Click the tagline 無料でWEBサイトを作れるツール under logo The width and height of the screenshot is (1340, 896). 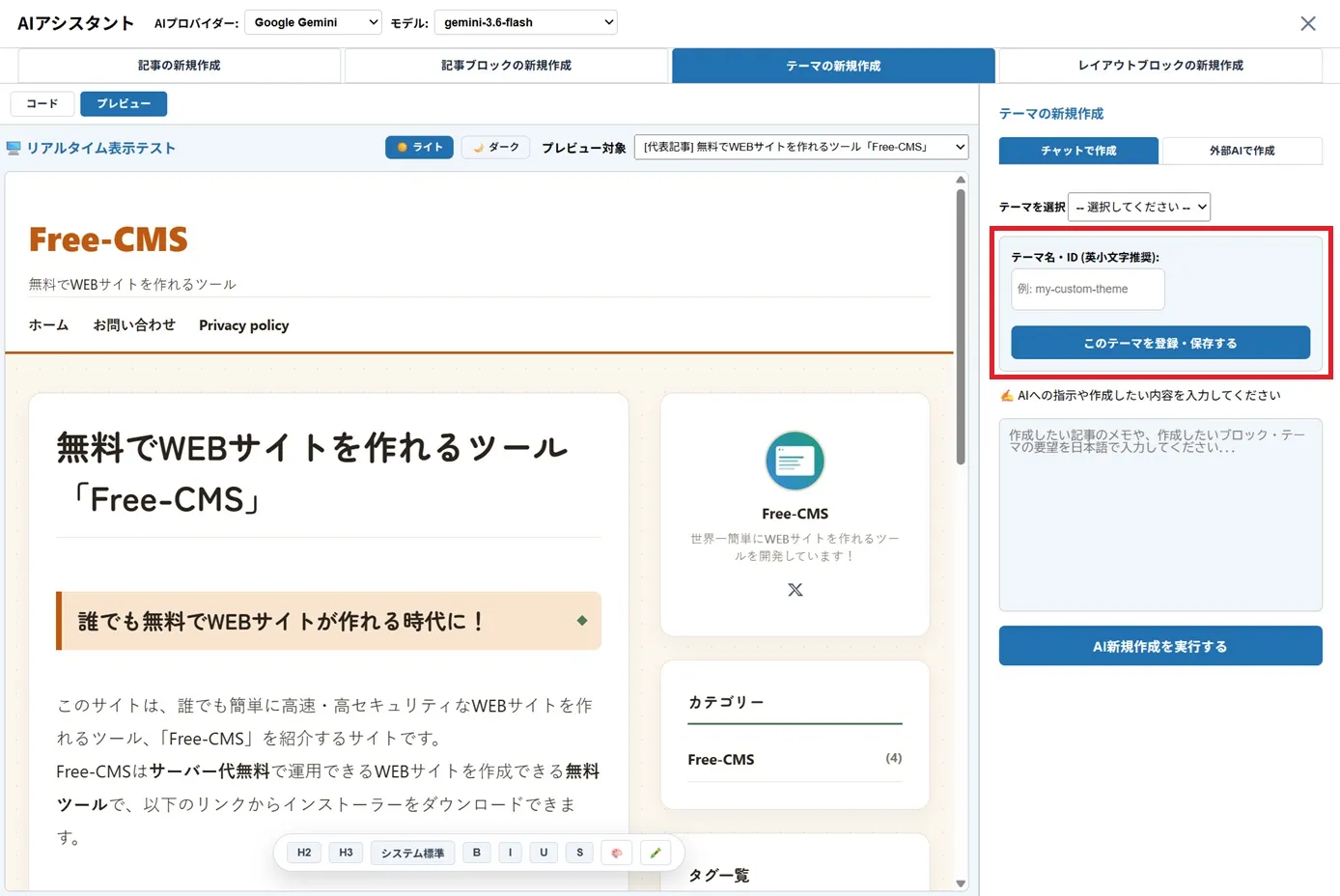(132, 285)
